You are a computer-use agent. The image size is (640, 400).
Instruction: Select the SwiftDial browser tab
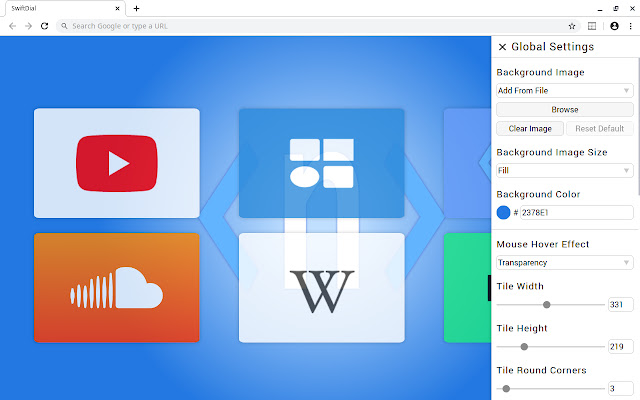coord(65,8)
